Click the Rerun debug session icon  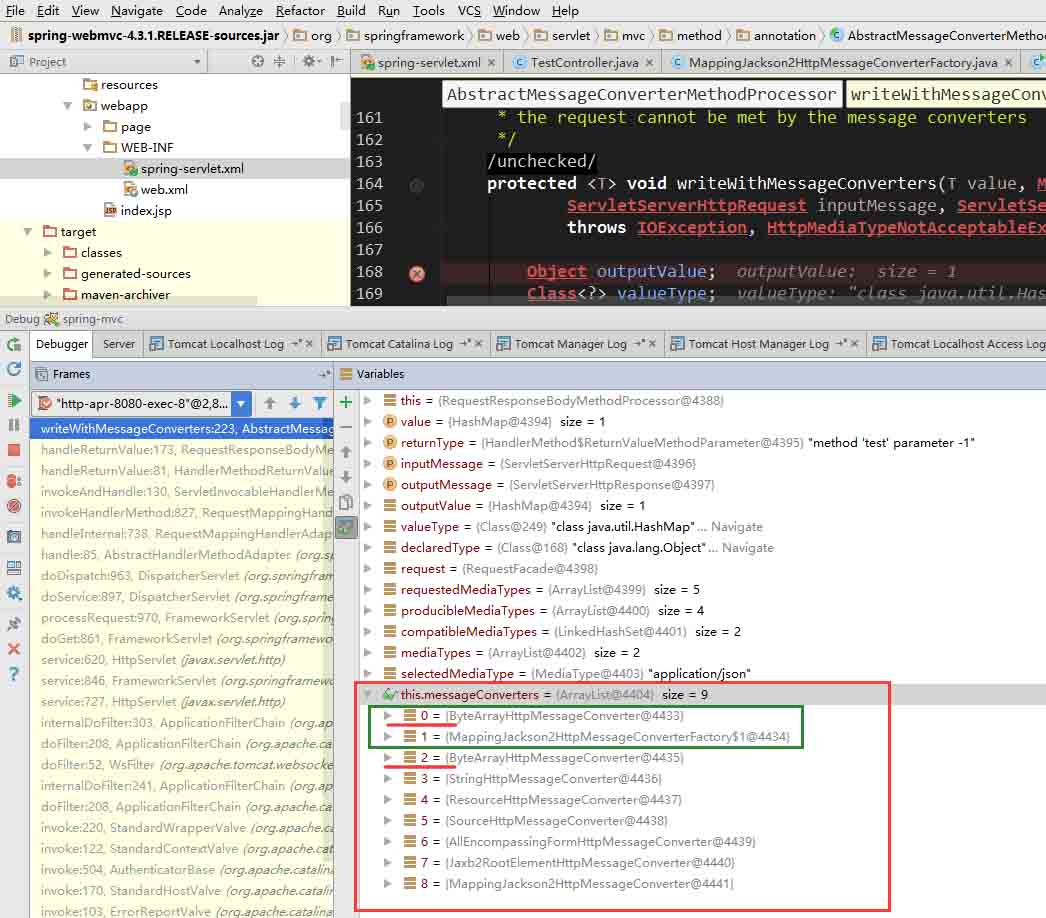pos(14,344)
